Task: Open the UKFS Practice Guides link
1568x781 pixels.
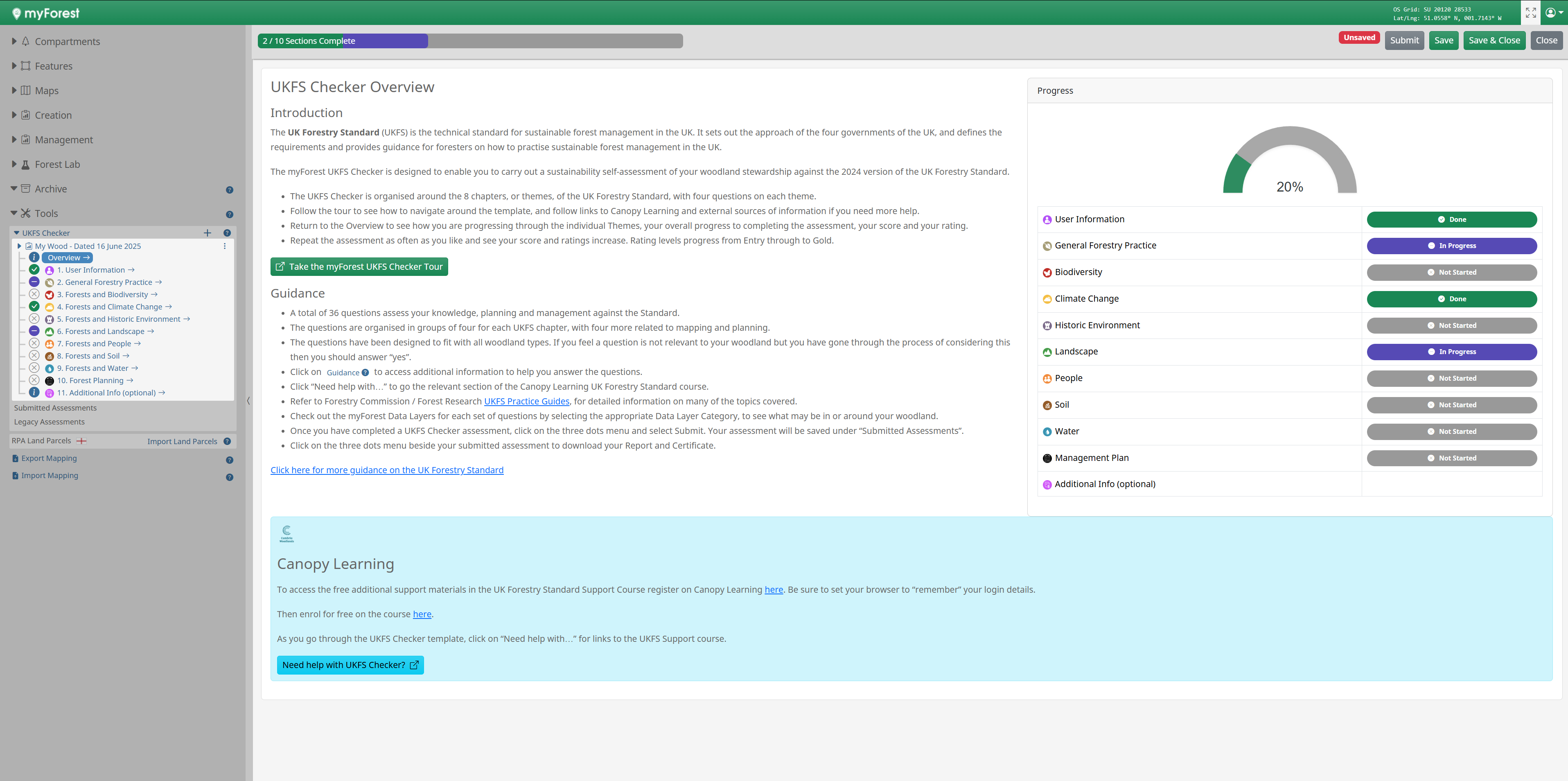Action: click(526, 401)
